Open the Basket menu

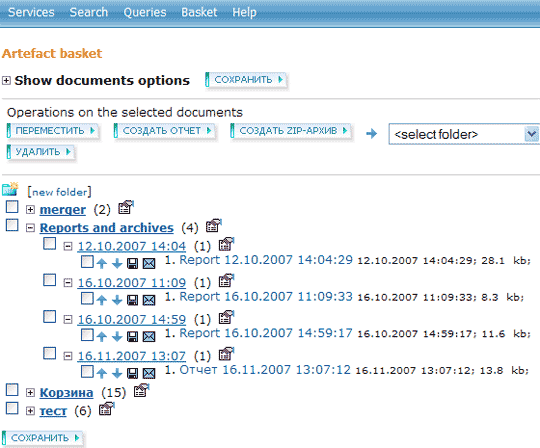click(x=199, y=12)
